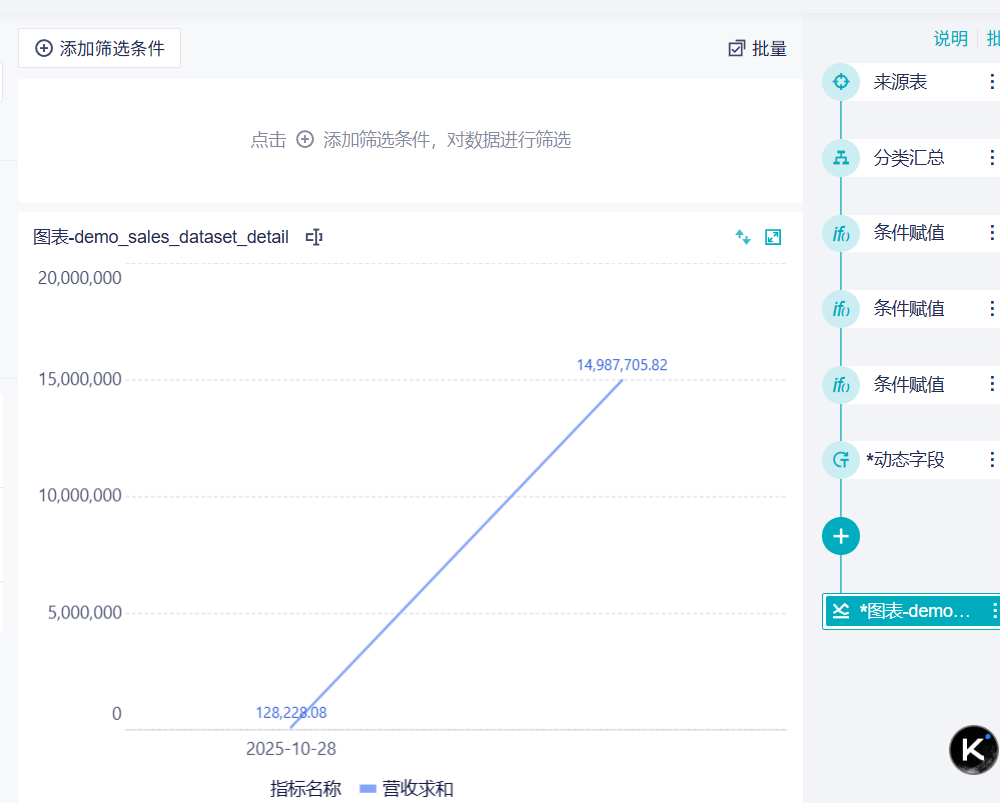1000x803 pixels.
Task: Add a new step with plus button
Action: [x=841, y=536]
